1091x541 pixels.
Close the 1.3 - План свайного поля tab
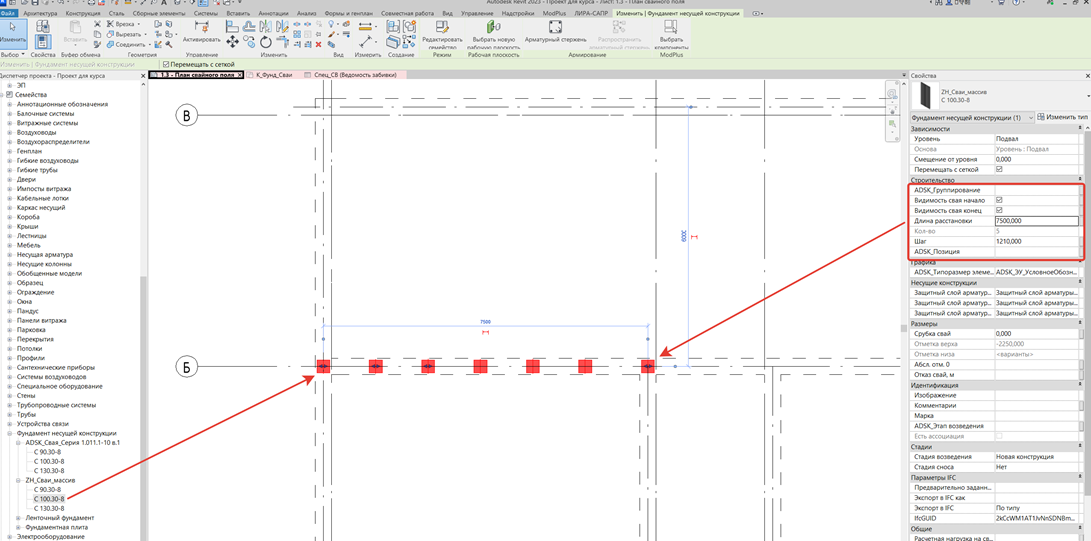pyautogui.click(x=239, y=74)
